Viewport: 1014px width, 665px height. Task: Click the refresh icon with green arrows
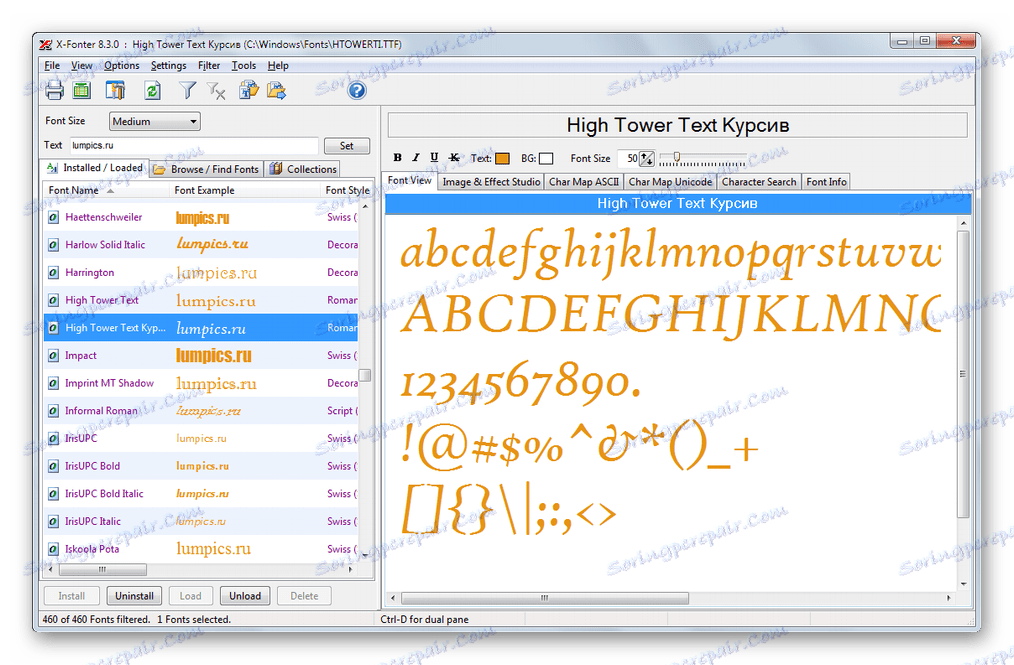pyautogui.click(x=153, y=91)
